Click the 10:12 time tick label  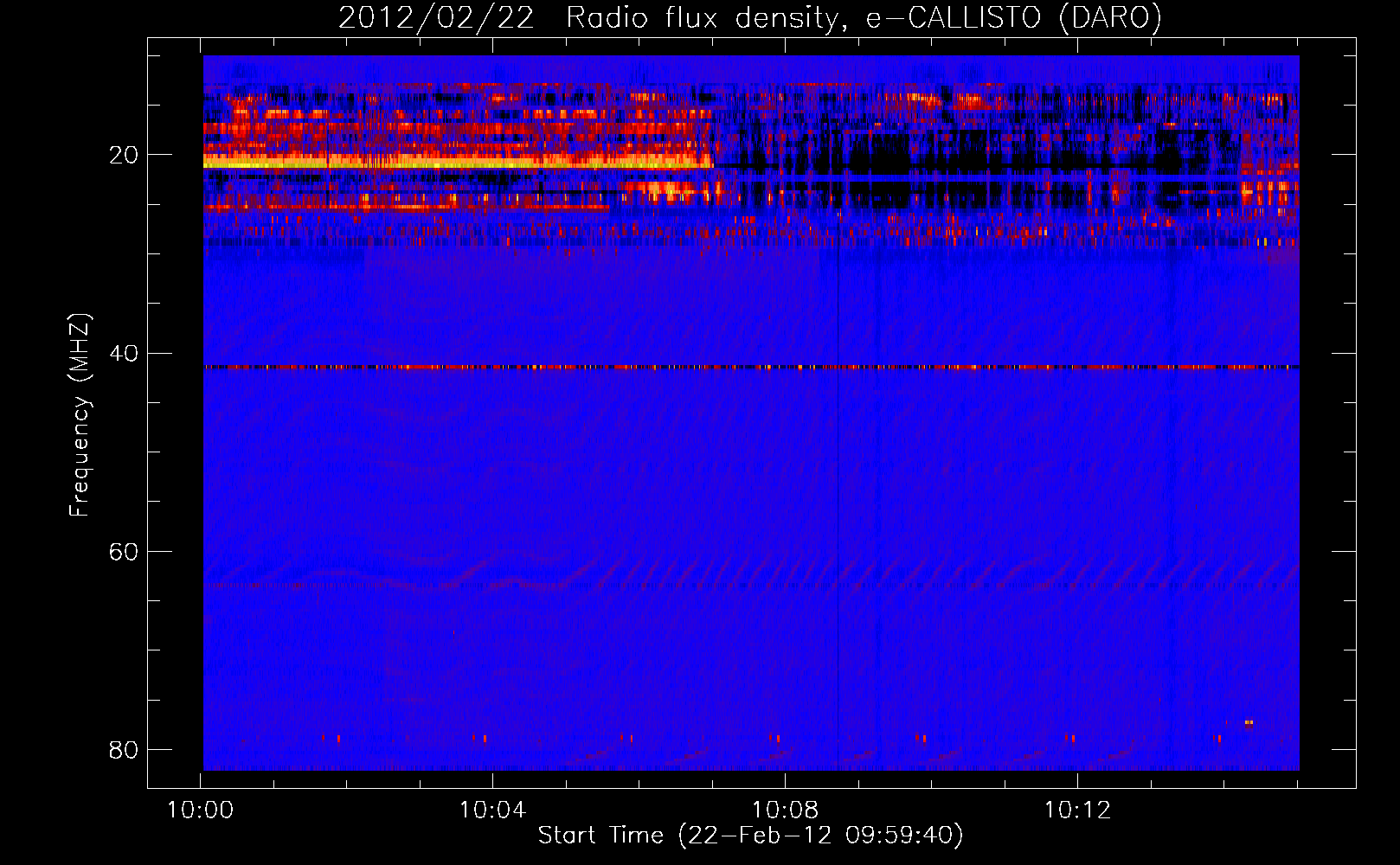[1077, 811]
